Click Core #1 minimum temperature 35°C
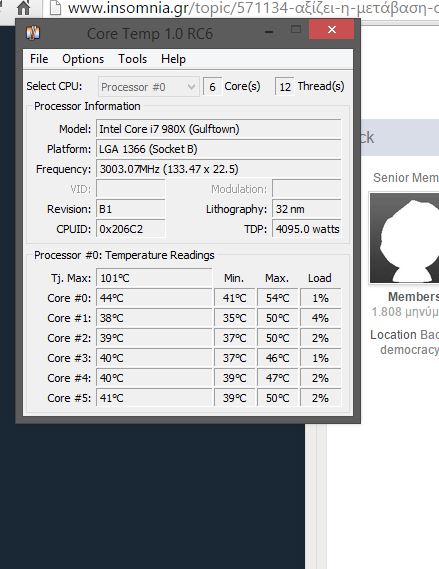Screen dimensions: 439x569 pos(234,318)
